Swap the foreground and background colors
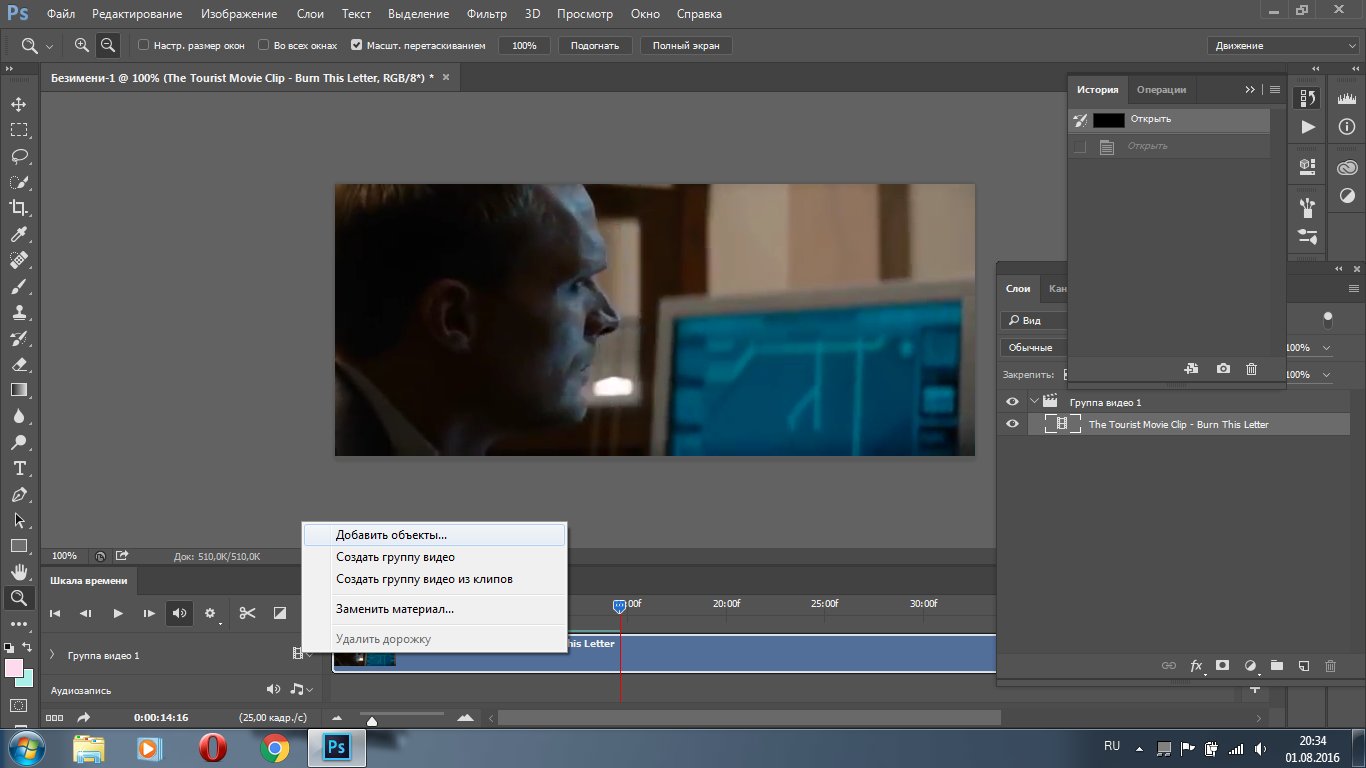The height and width of the screenshot is (768, 1366). point(27,648)
